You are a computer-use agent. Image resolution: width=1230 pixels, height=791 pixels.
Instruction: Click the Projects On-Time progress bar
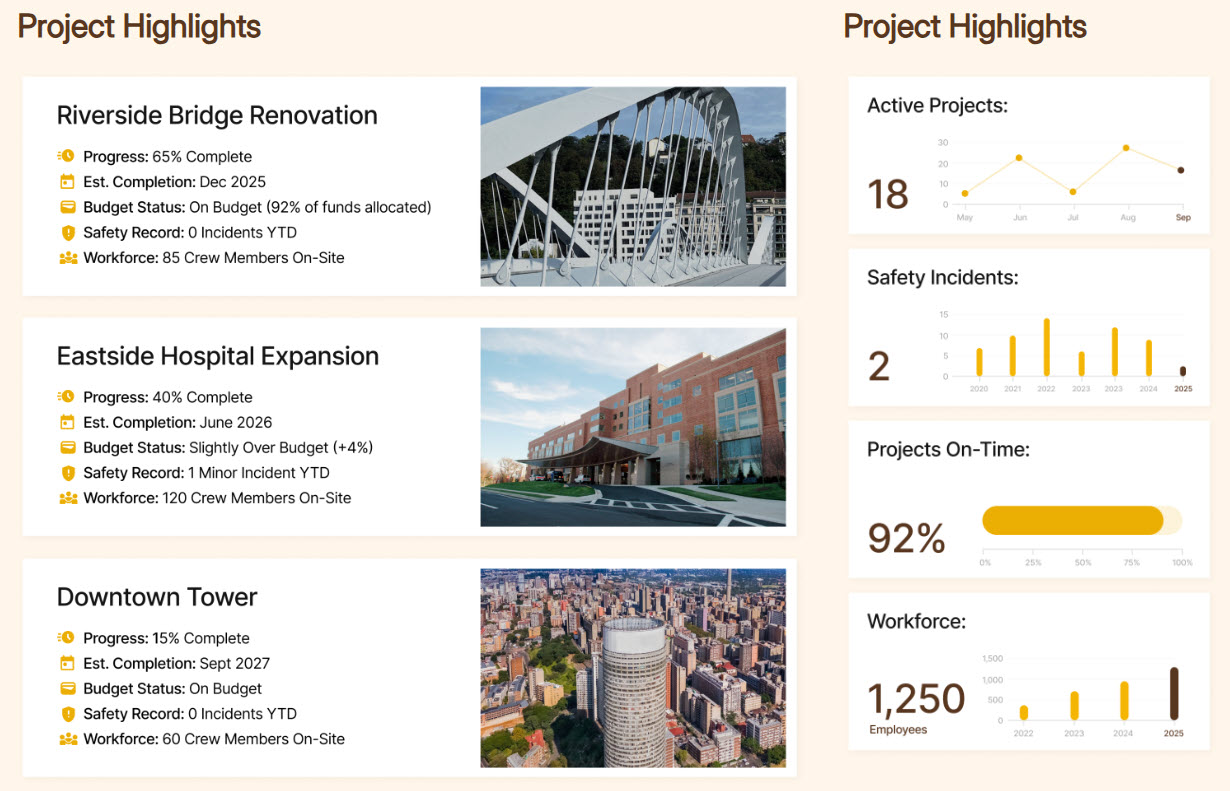click(x=1072, y=520)
